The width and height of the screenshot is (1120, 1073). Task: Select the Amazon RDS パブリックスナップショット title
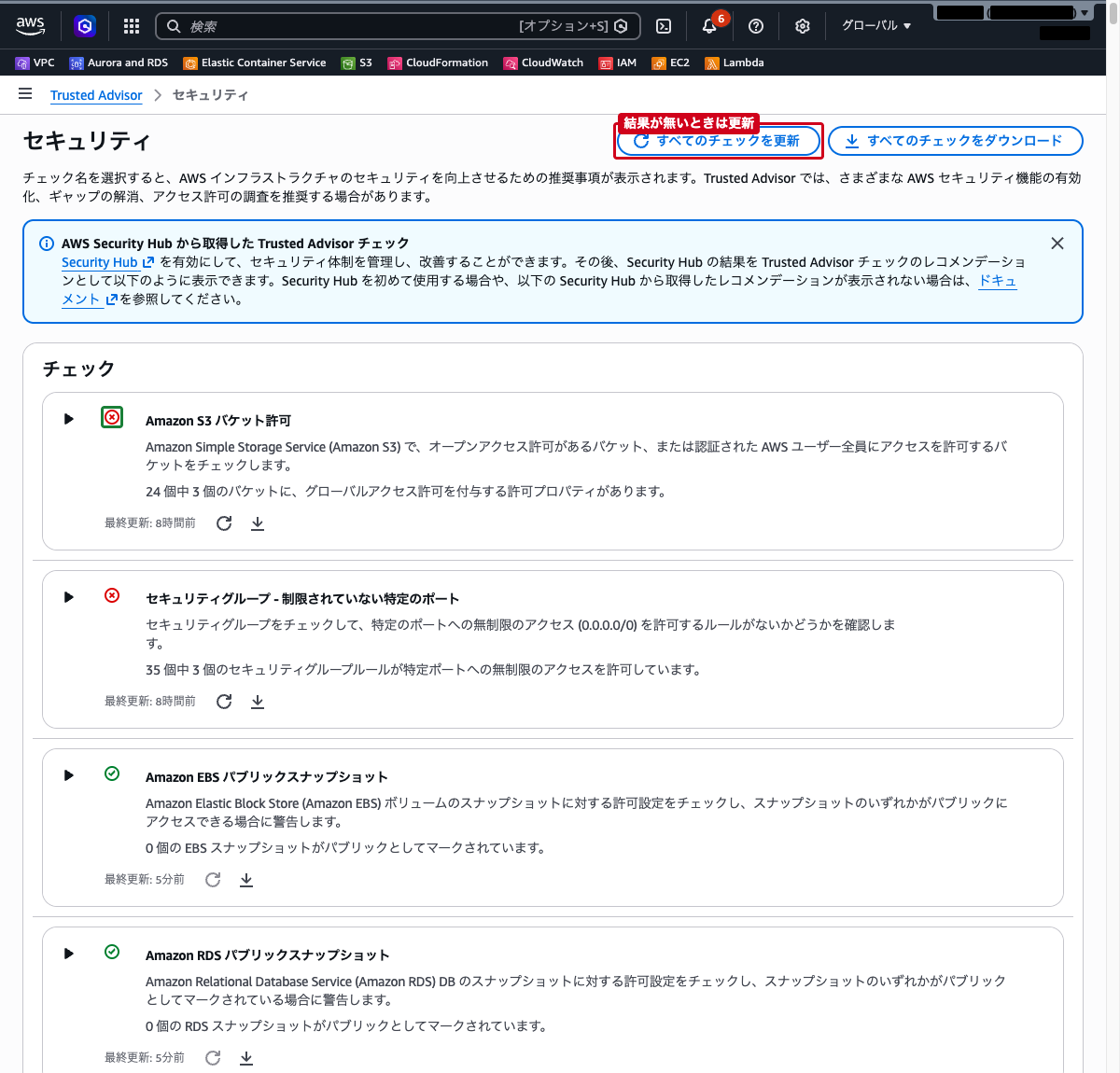point(268,955)
